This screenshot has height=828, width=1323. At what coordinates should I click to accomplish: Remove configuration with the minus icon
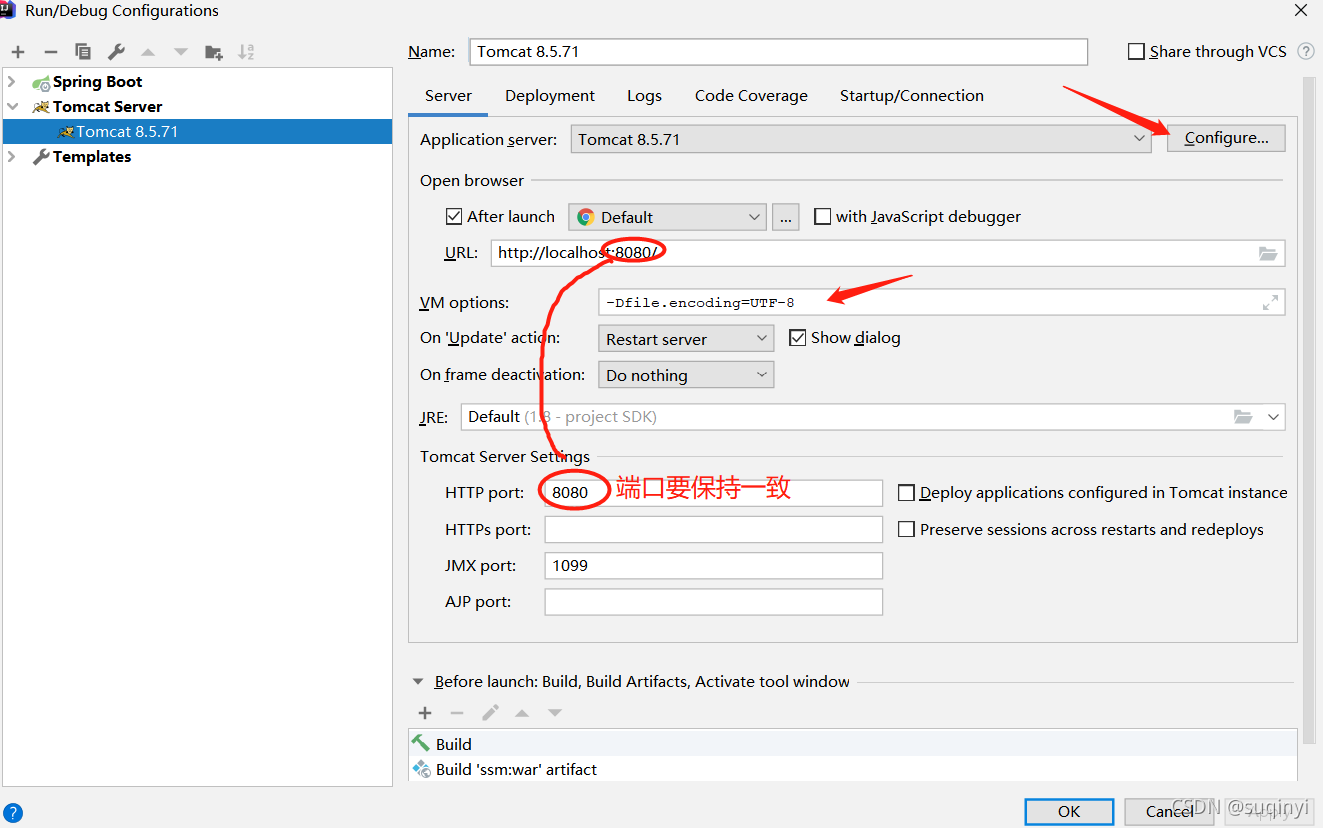click(x=51, y=52)
